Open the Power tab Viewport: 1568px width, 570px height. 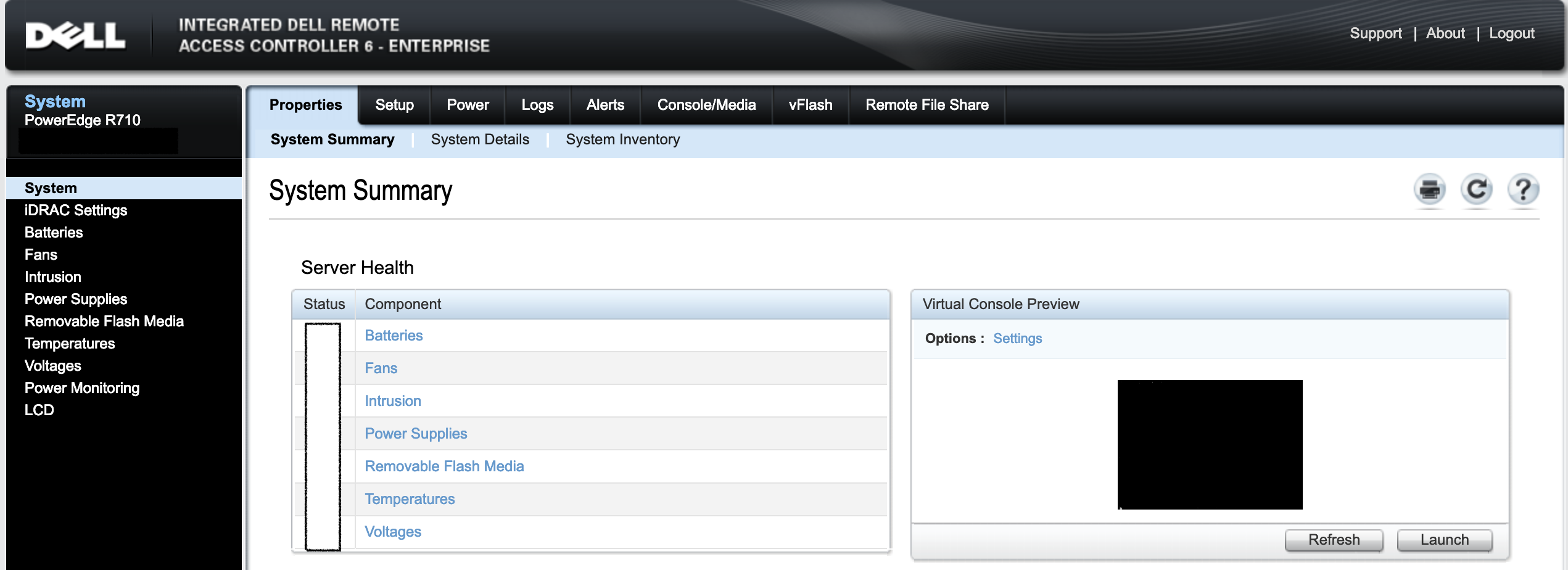[x=468, y=105]
